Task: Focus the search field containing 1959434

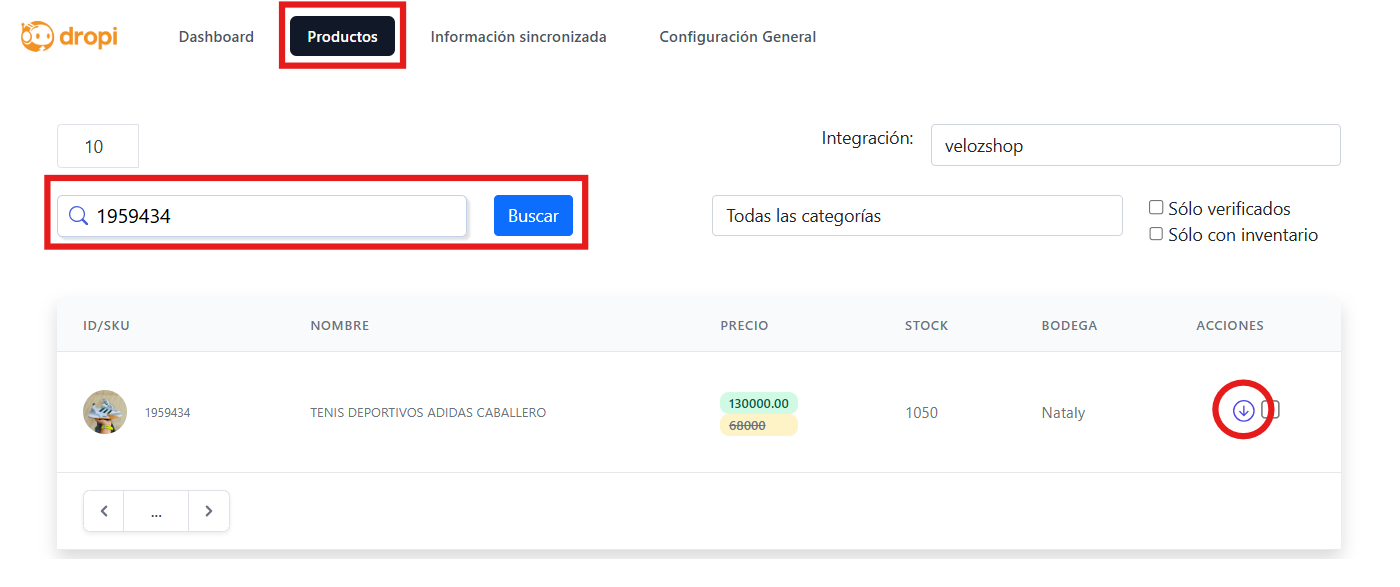Action: 275,216
